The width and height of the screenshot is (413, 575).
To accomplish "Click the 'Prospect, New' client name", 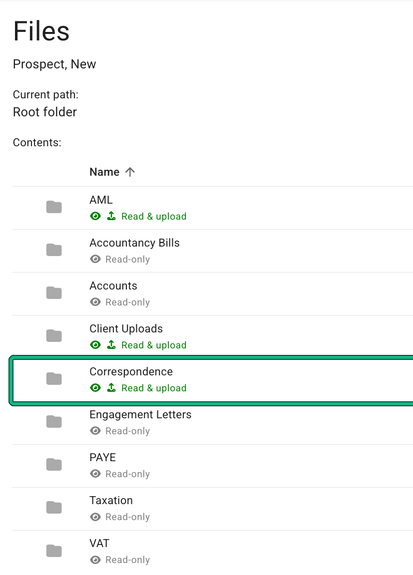I will pyautogui.click(x=54, y=64).
